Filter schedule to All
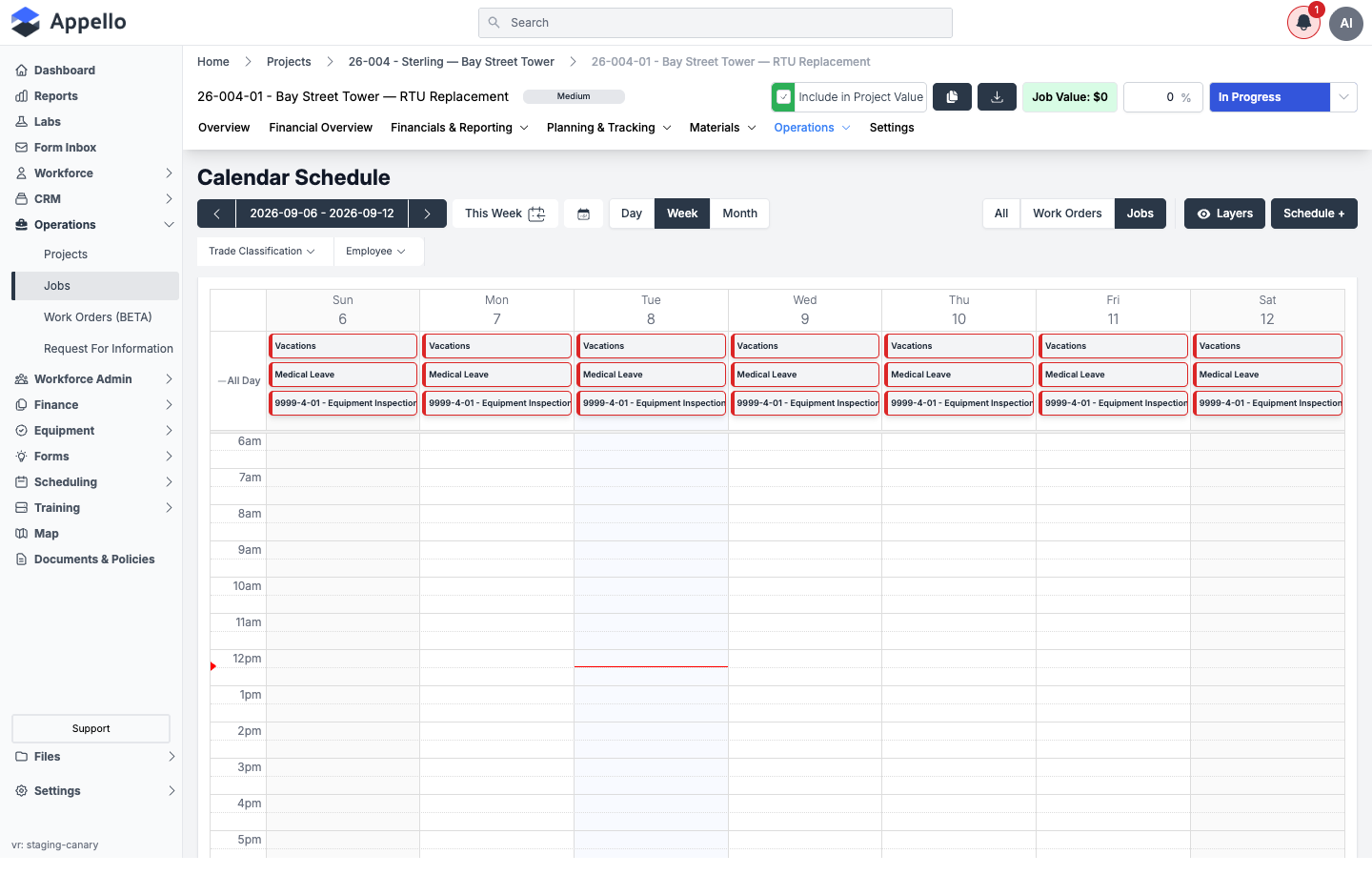 1001,214
